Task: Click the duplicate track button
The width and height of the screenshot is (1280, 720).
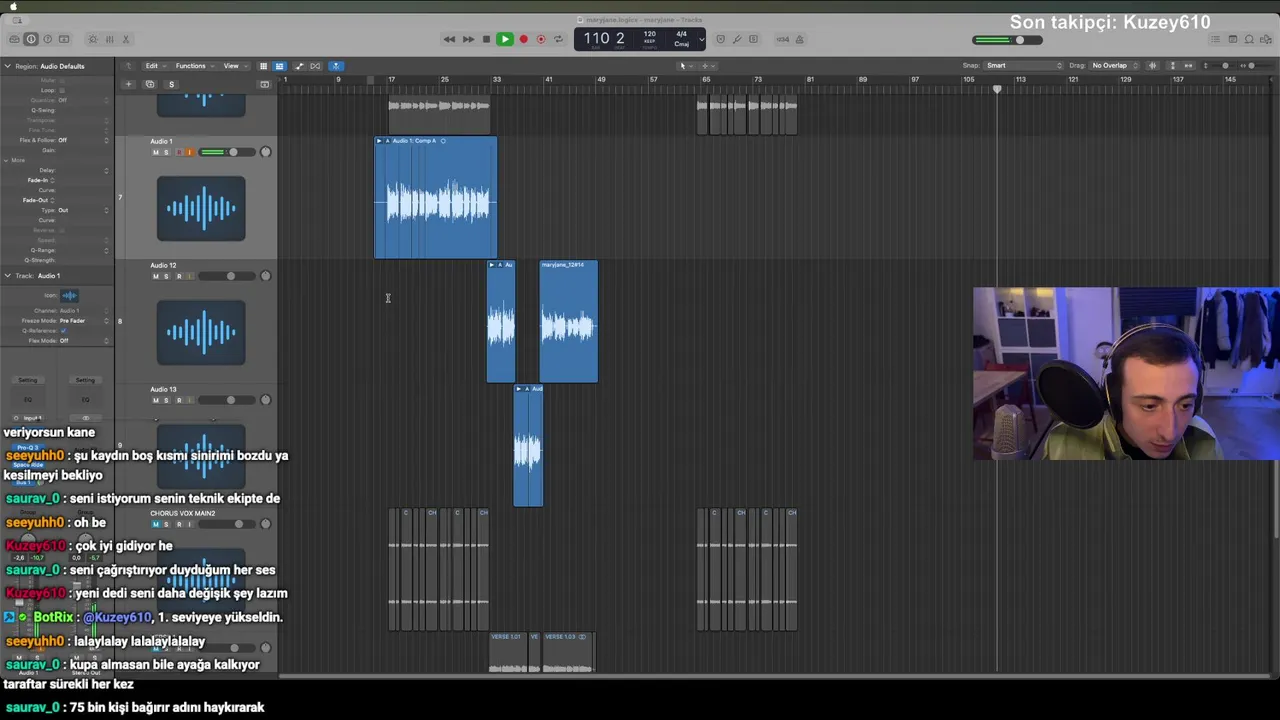Action: pyautogui.click(x=150, y=84)
